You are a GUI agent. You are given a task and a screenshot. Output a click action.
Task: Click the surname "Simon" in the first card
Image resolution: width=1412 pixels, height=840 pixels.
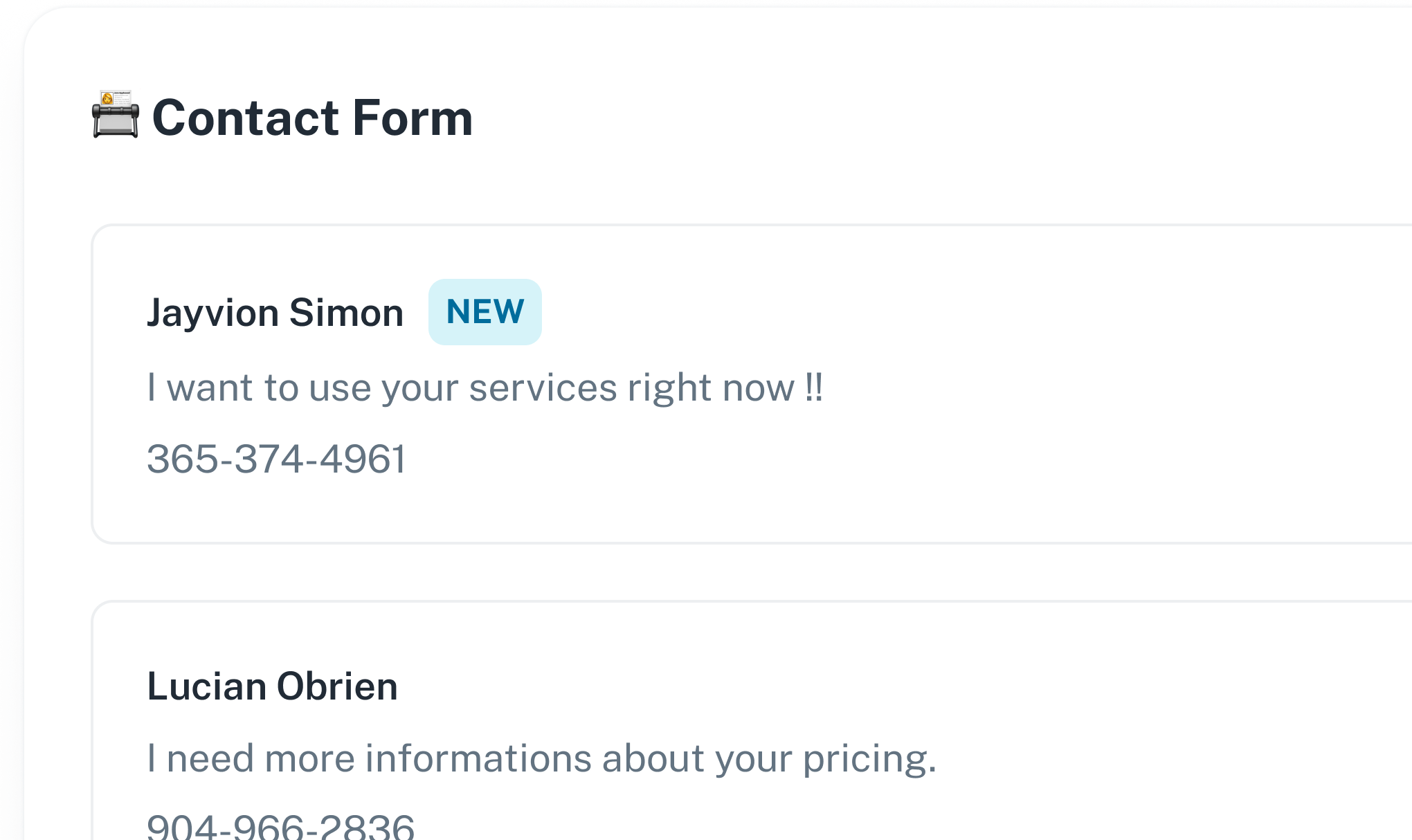click(x=346, y=313)
